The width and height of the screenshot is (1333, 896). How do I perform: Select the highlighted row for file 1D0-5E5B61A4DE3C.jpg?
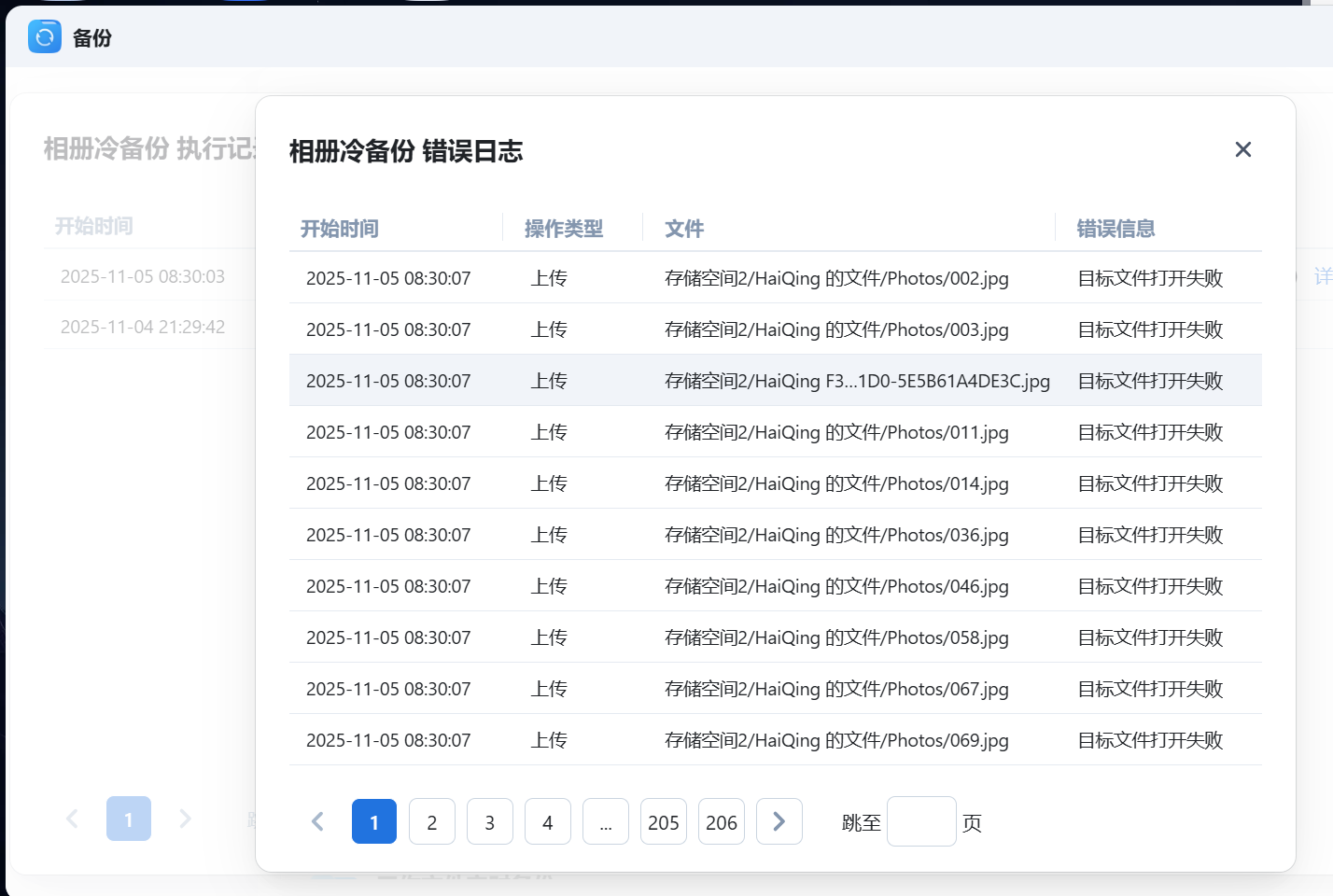775,380
